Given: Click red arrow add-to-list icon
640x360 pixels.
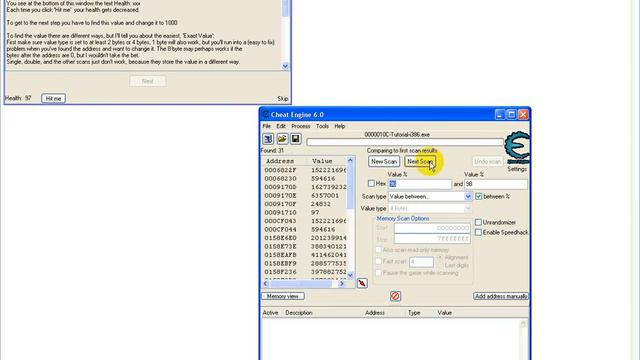Looking at the screenshot, I should point(362,283).
